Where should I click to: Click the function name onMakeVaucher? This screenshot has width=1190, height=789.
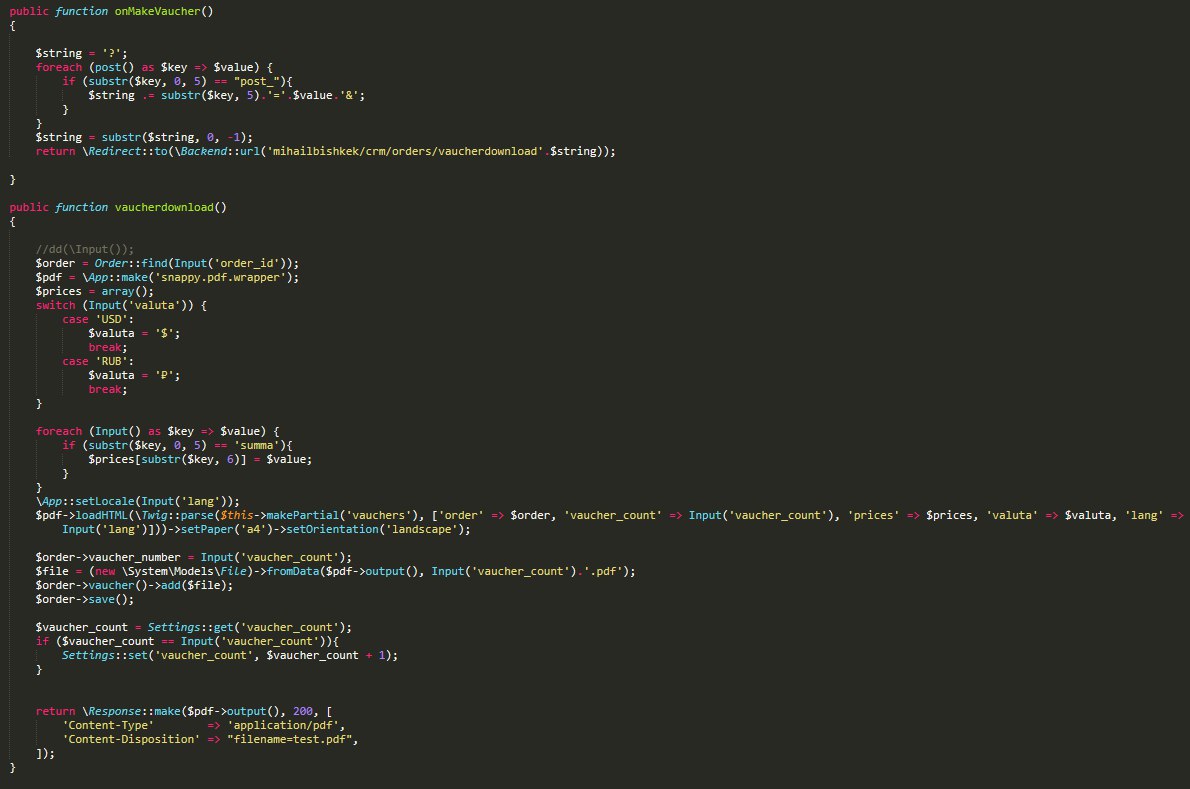tap(157, 11)
